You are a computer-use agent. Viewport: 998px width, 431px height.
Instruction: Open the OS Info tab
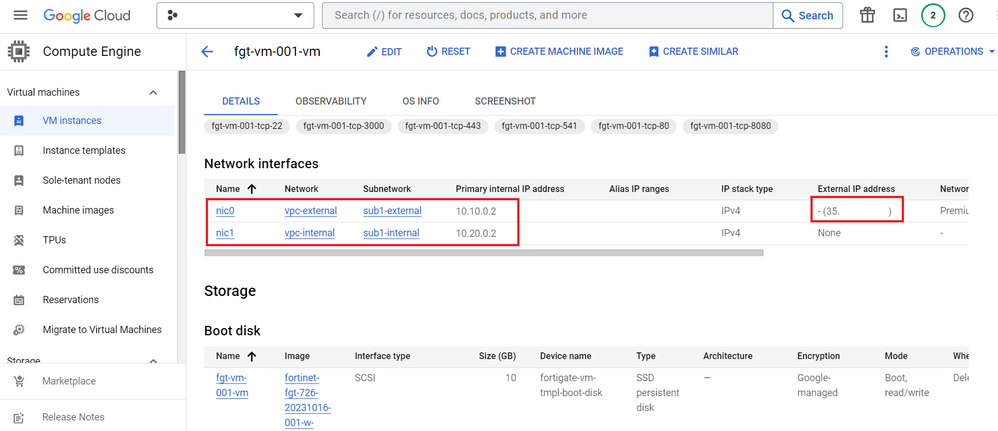[x=421, y=101]
